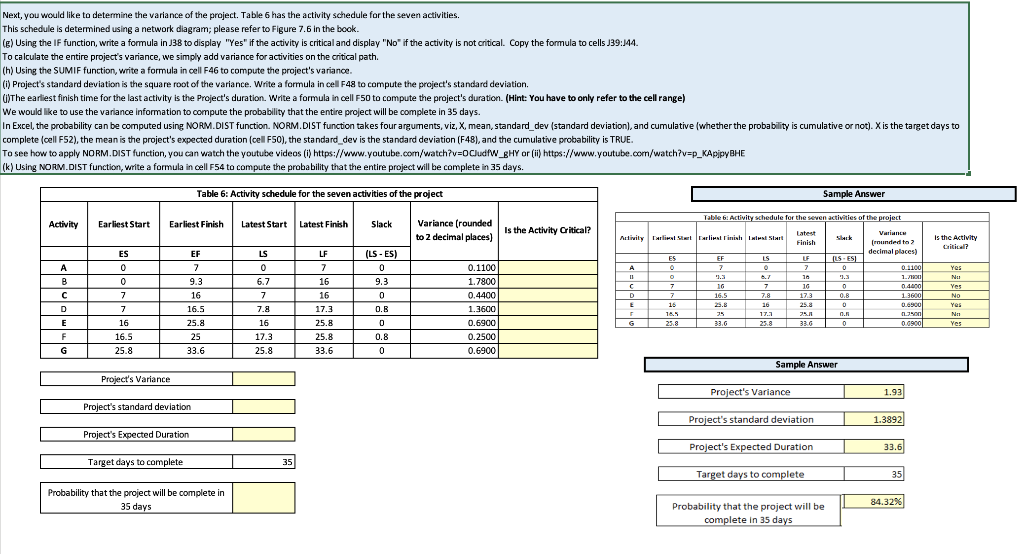
Task: Select the activity 'D' label in the main table
Action: pos(63,309)
